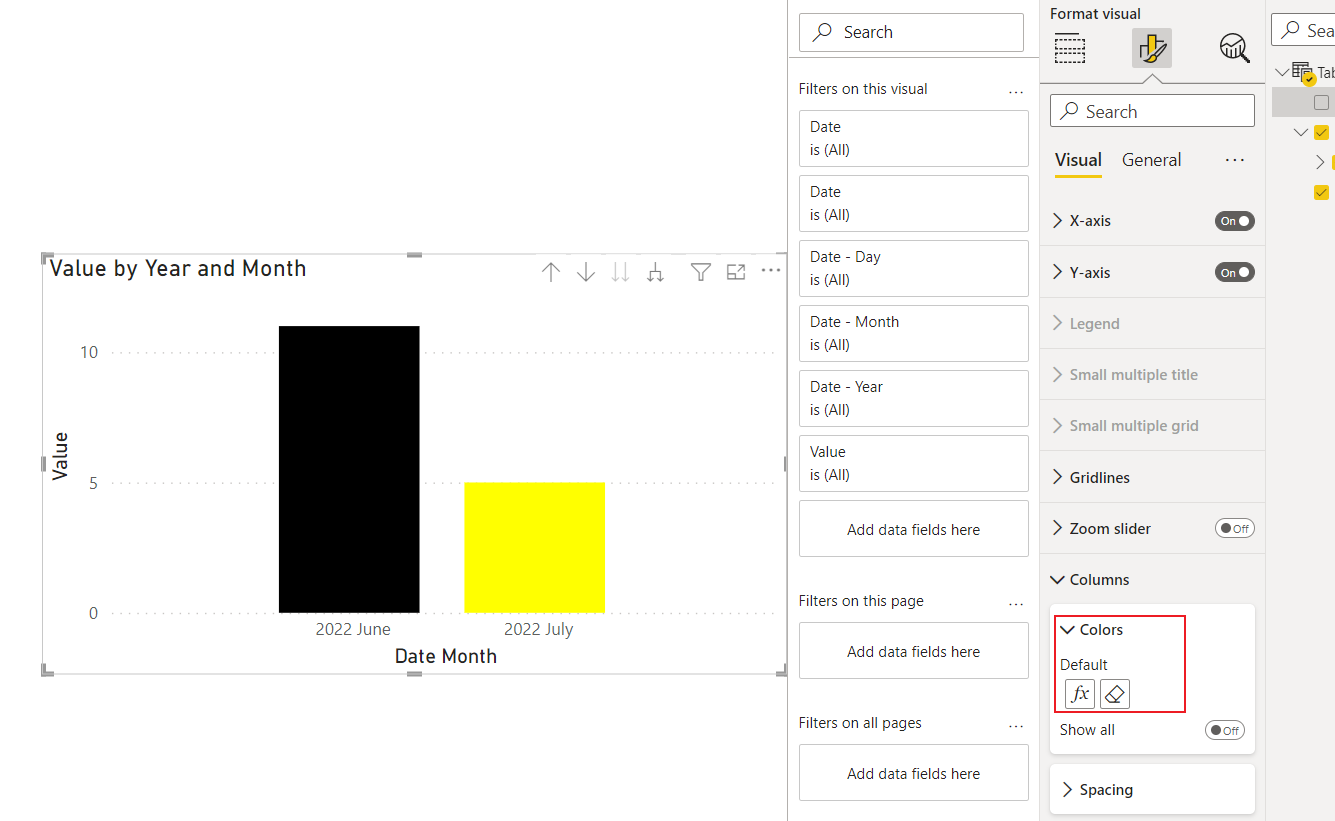The width and height of the screenshot is (1335, 821).
Task: Switch to the Build visual icon
Action: point(1070,48)
